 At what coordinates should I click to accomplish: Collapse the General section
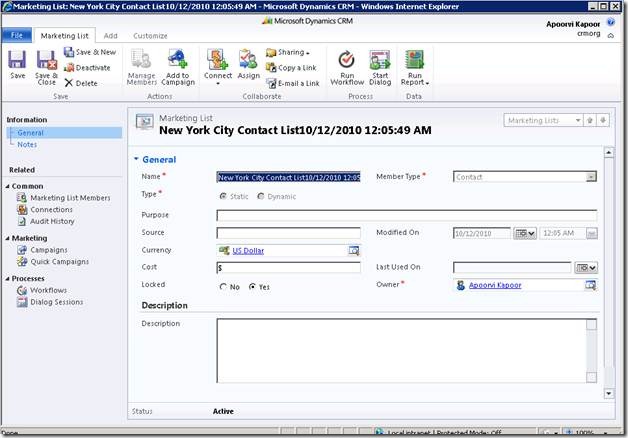click(x=137, y=159)
